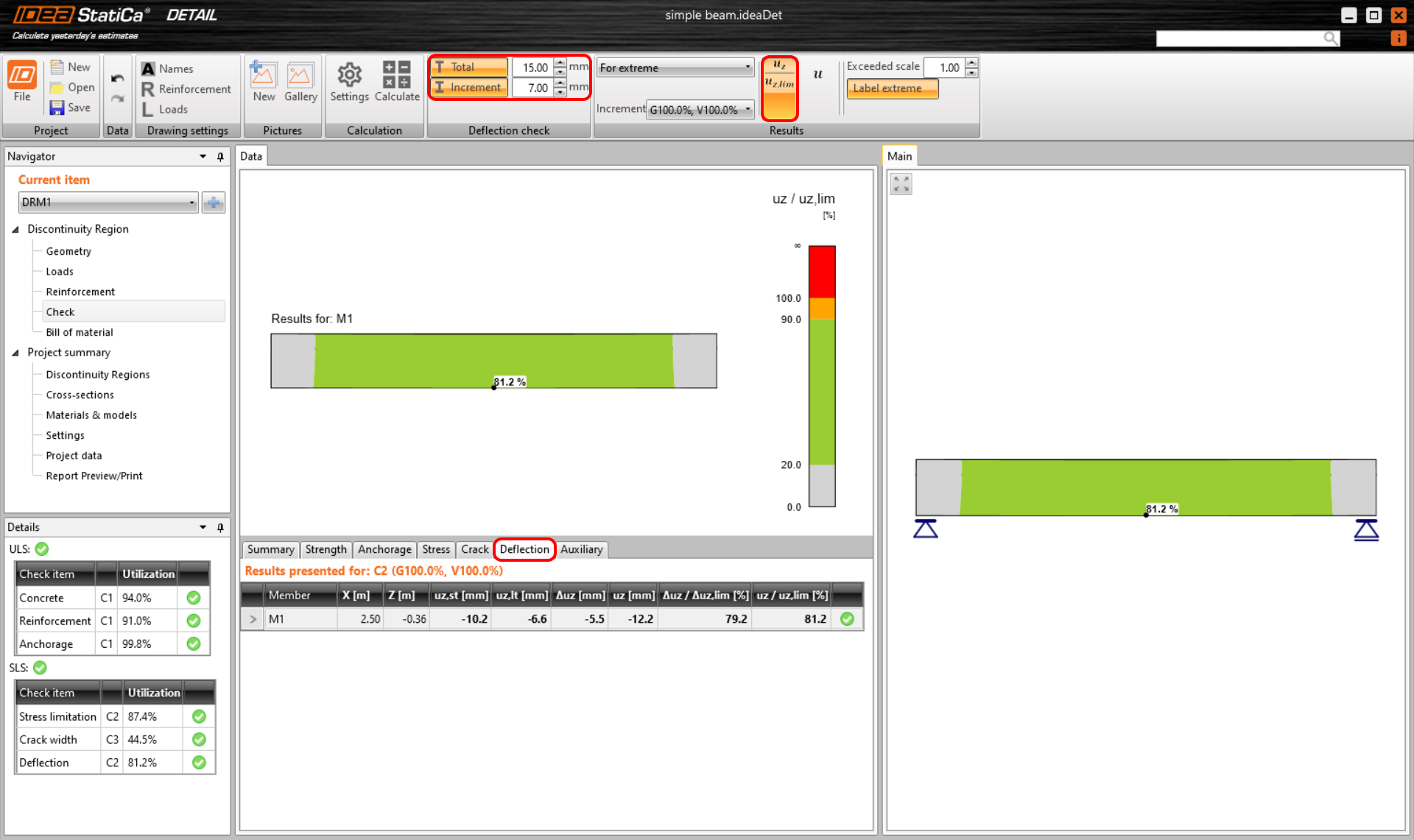Image resolution: width=1414 pixels, height=840 pixels.
Task: Increase the Total limit value stepper
Action: pyautogui.click(x=560, y=63)
